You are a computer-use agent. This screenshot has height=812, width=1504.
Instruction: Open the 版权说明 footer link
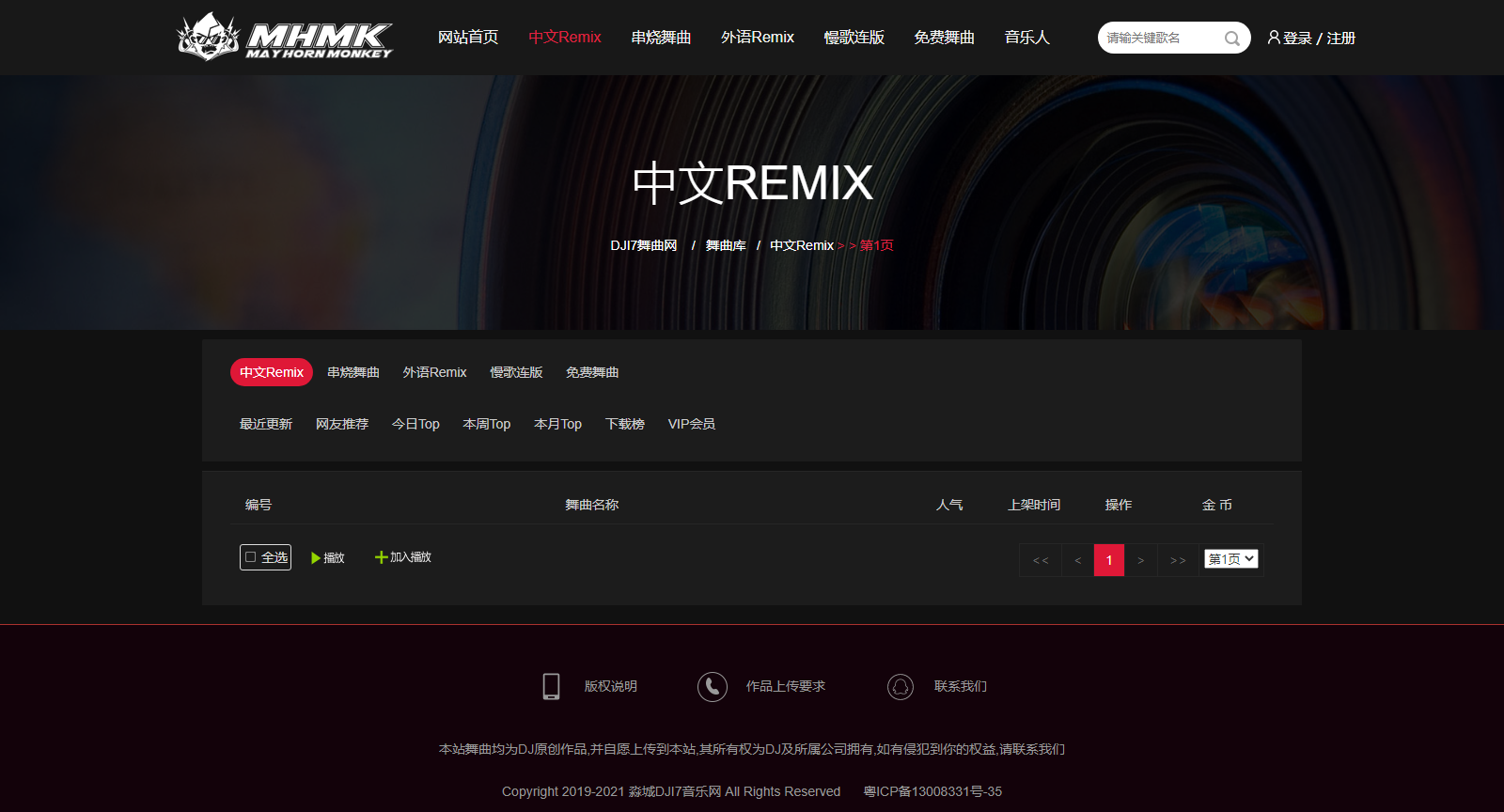pos(611,686)
